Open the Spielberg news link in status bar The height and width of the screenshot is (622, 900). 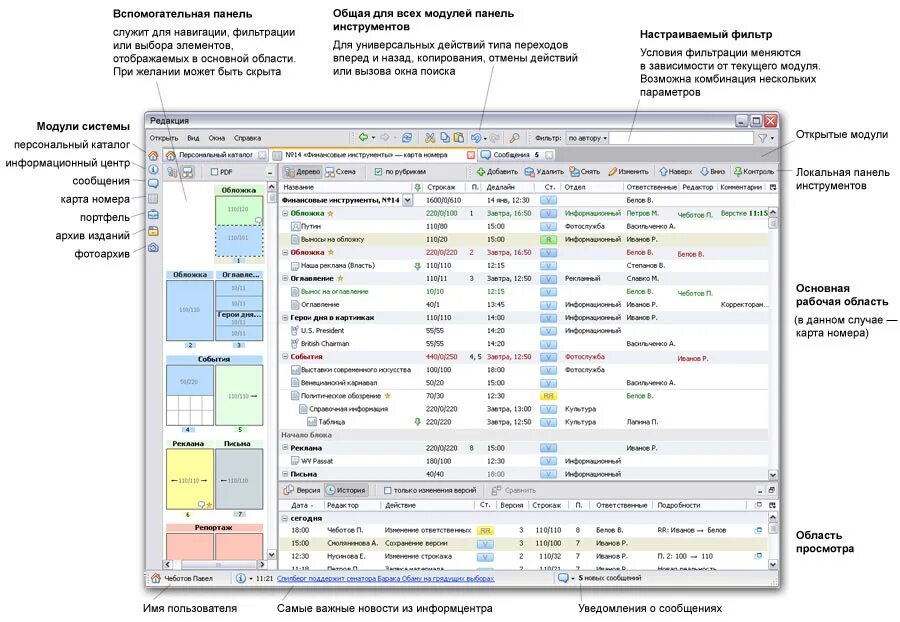[385, 578]
